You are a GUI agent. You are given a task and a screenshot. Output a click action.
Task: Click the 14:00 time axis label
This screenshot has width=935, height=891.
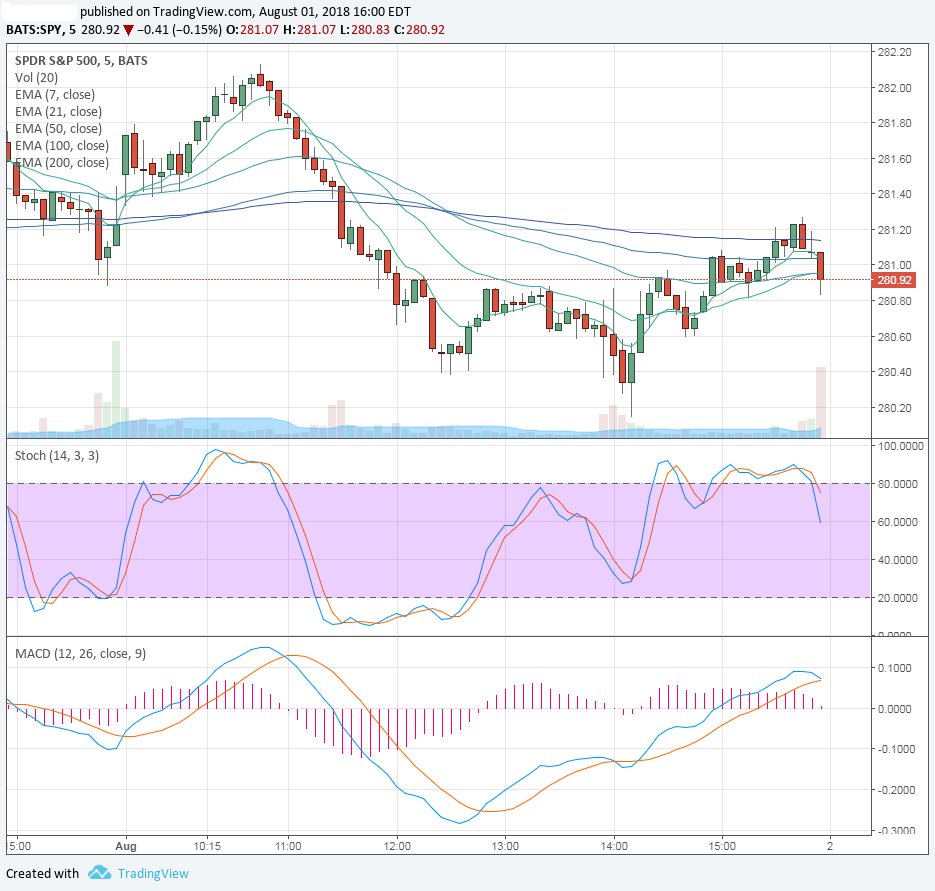point(614,846)
